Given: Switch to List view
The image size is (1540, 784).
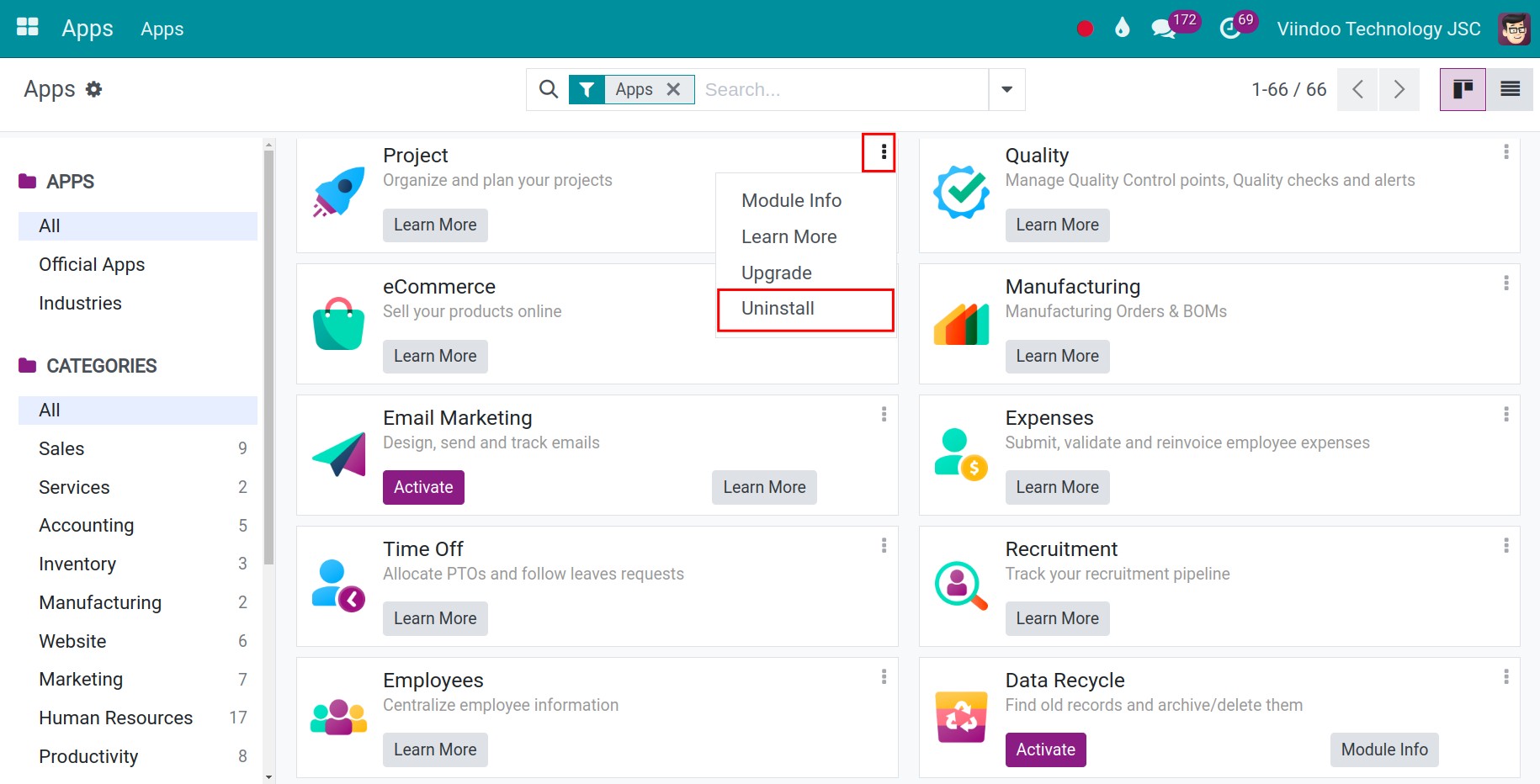Looking at the screenshot, I should [1510, 89].
